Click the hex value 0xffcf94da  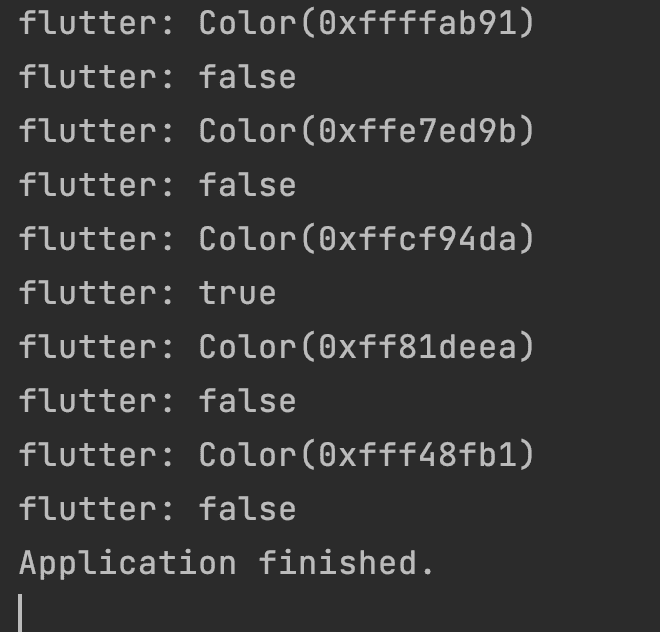tap(417, 239)
